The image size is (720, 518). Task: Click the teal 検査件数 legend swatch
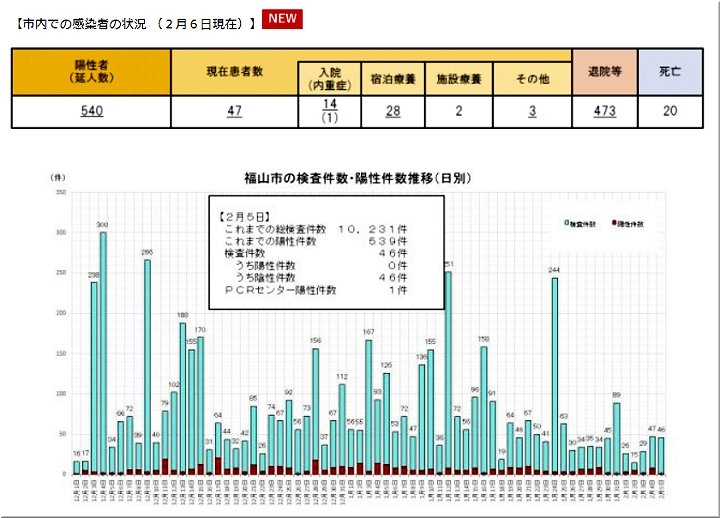click(565, 225)
